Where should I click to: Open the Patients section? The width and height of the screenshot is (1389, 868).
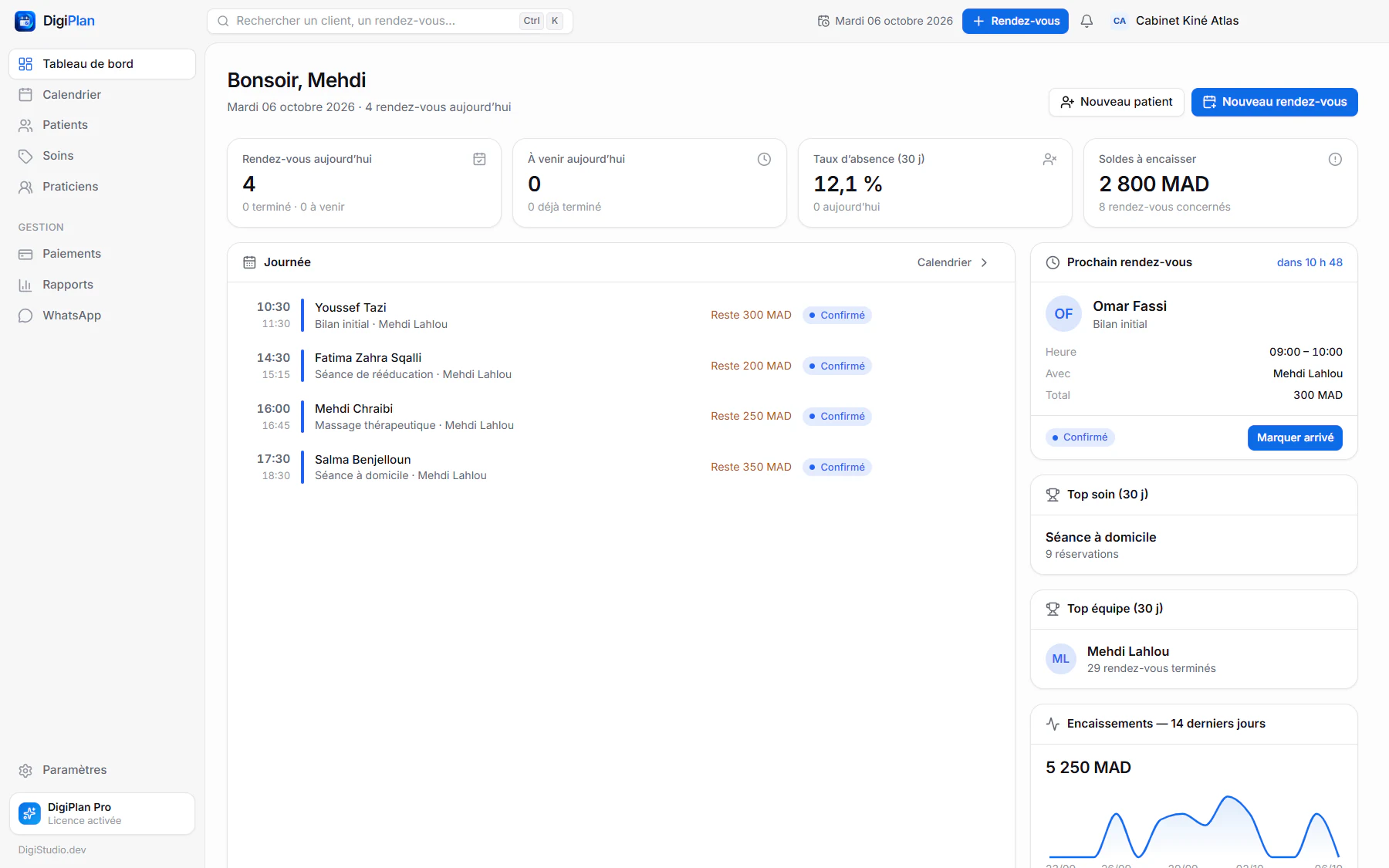click(x=102, y=125)
